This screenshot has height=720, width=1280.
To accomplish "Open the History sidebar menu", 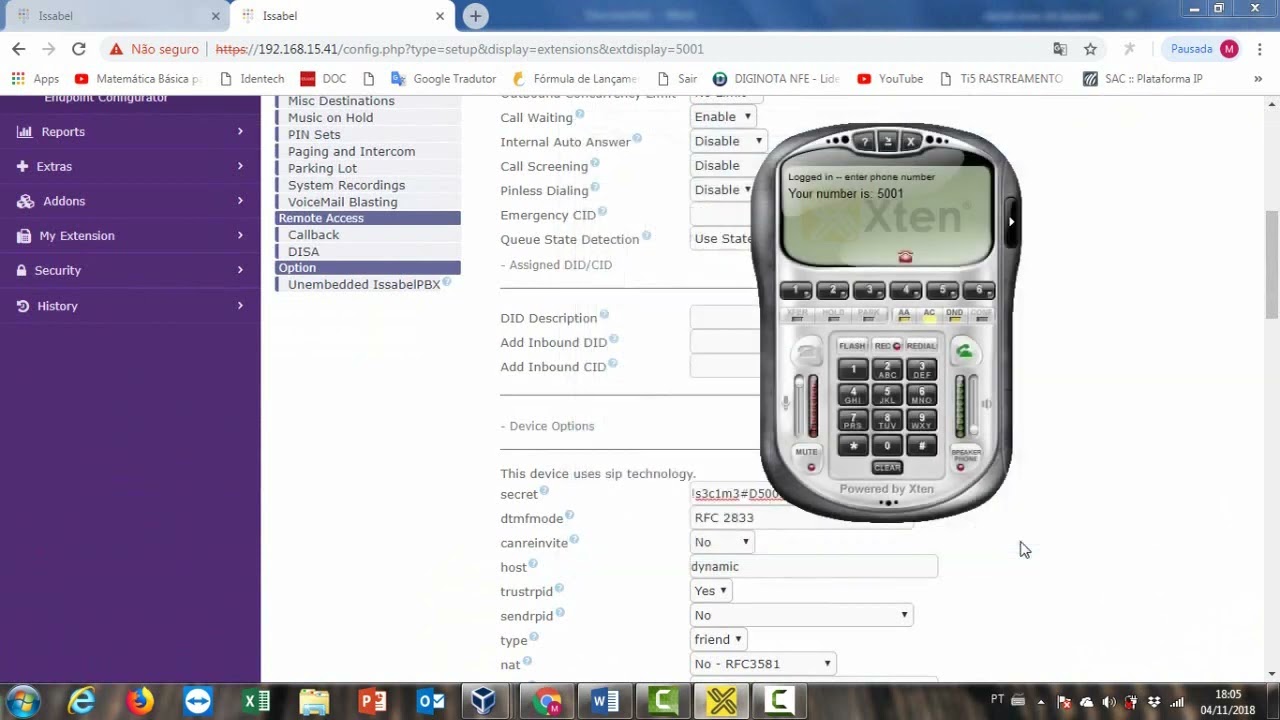I will click(130, 306).
